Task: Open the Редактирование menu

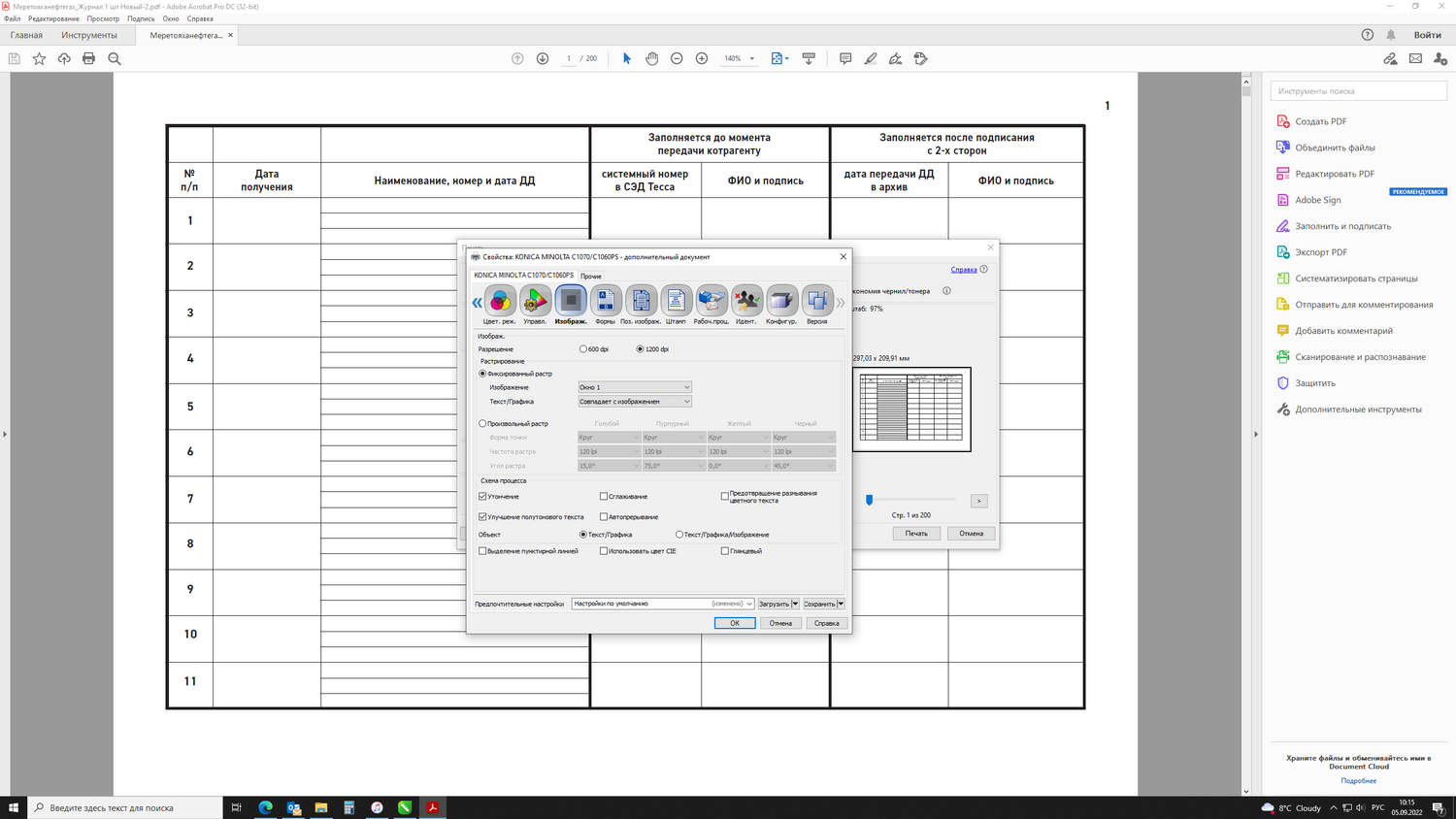Action: click(x=53, y=18)
